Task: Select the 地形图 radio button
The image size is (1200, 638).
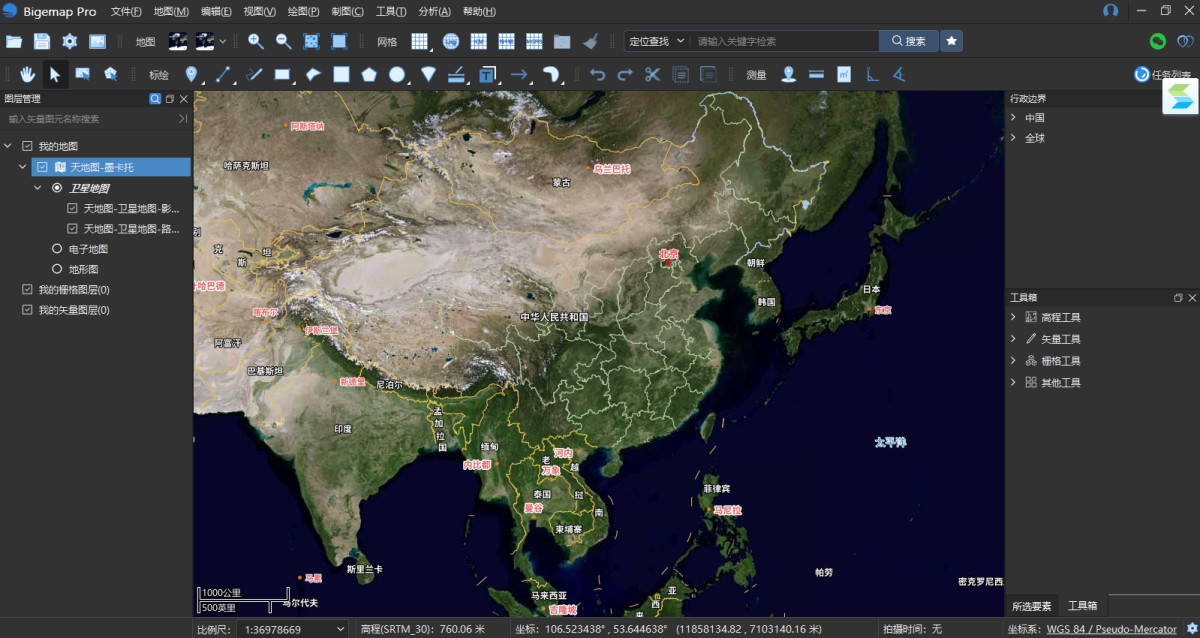Action: pyautogui.click(x=57, y=269)
